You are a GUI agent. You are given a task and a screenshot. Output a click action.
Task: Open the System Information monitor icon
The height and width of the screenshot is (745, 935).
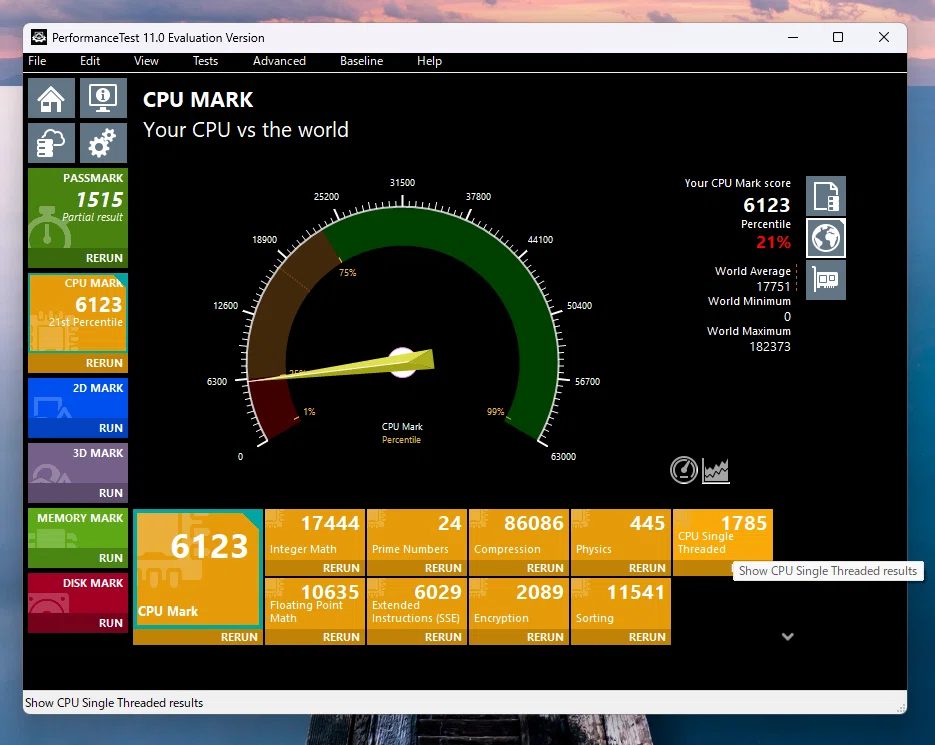(x=103, y=98)
